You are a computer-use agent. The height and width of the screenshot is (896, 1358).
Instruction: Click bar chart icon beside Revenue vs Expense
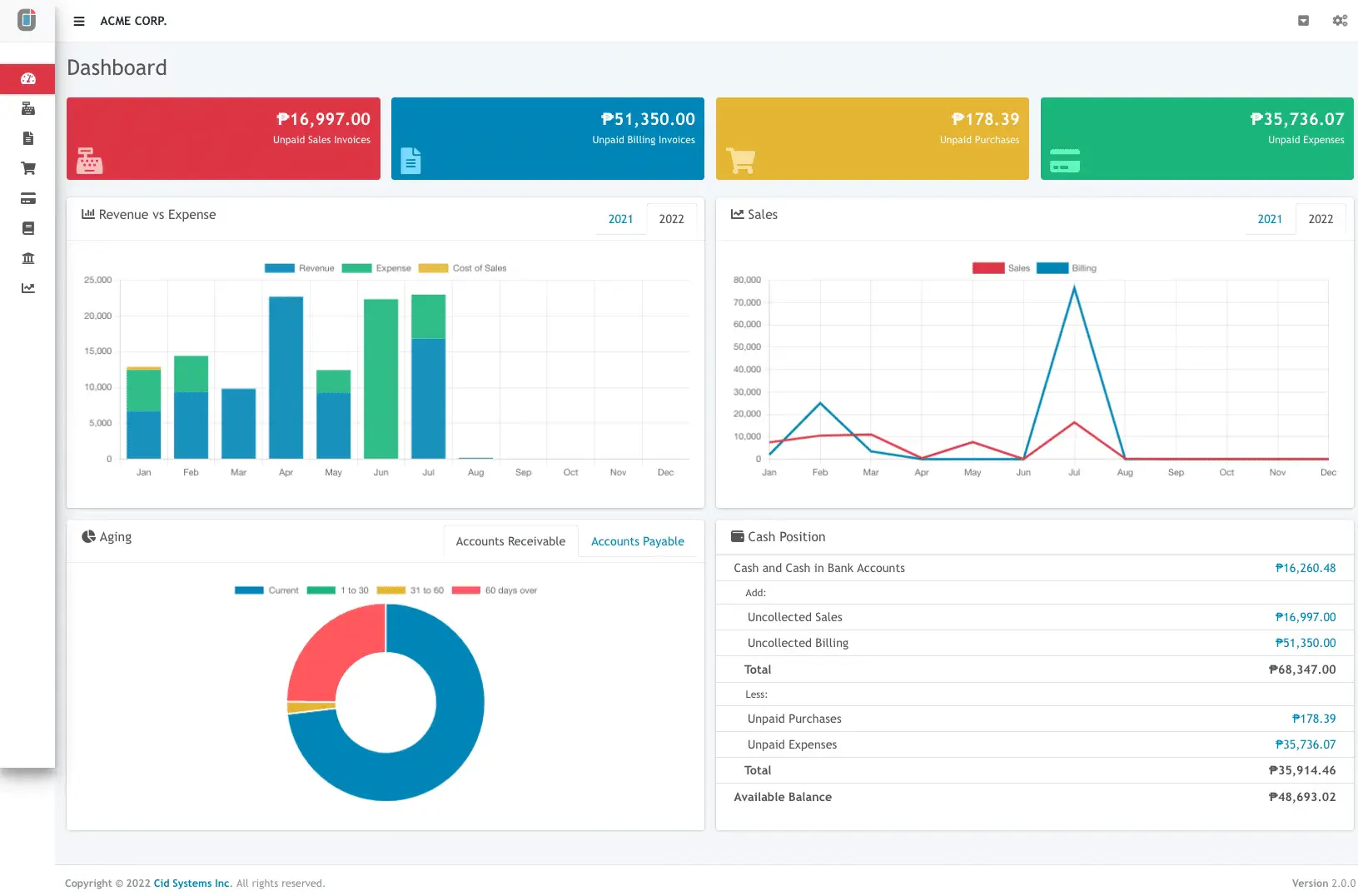87,214
